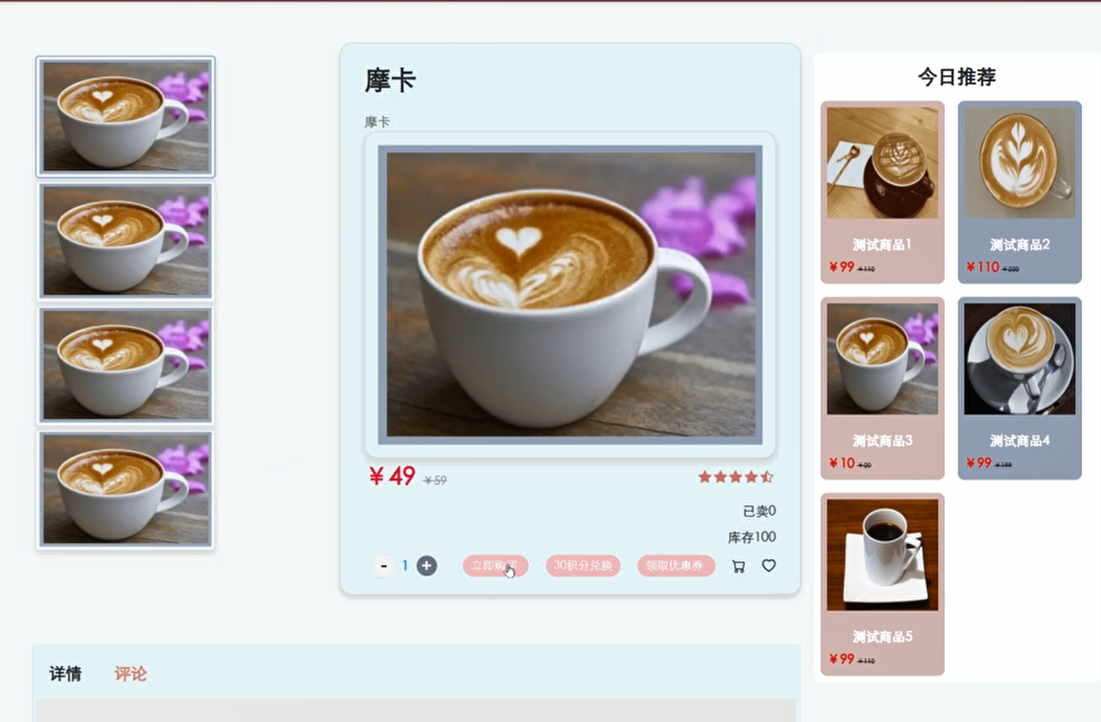Open the 测试商品1 product image
The width and height of the screenshot is (1101, 722).
point(882,162)
